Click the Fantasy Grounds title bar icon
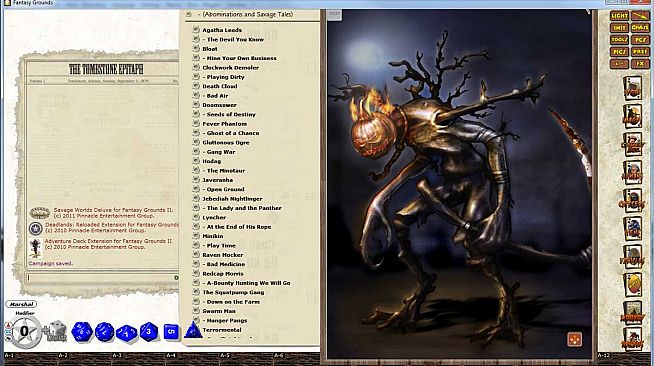The height and width of the screenshot is (366, 654). click(x=7, y=3)
